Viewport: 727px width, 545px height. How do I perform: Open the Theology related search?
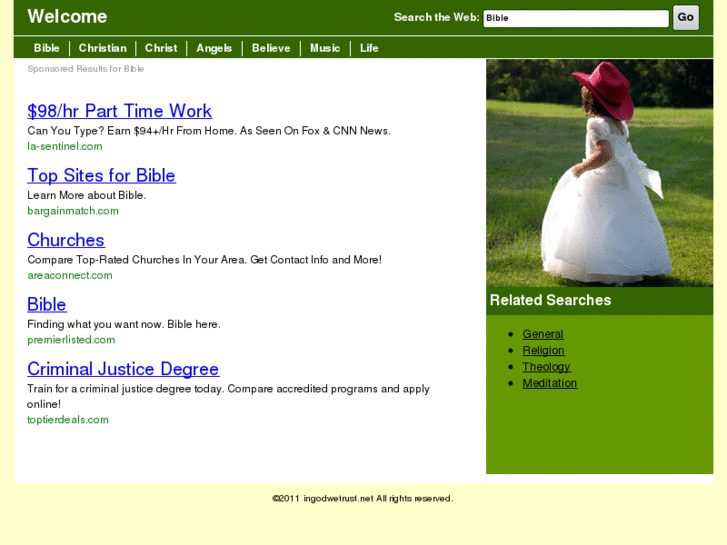(547, 366)
